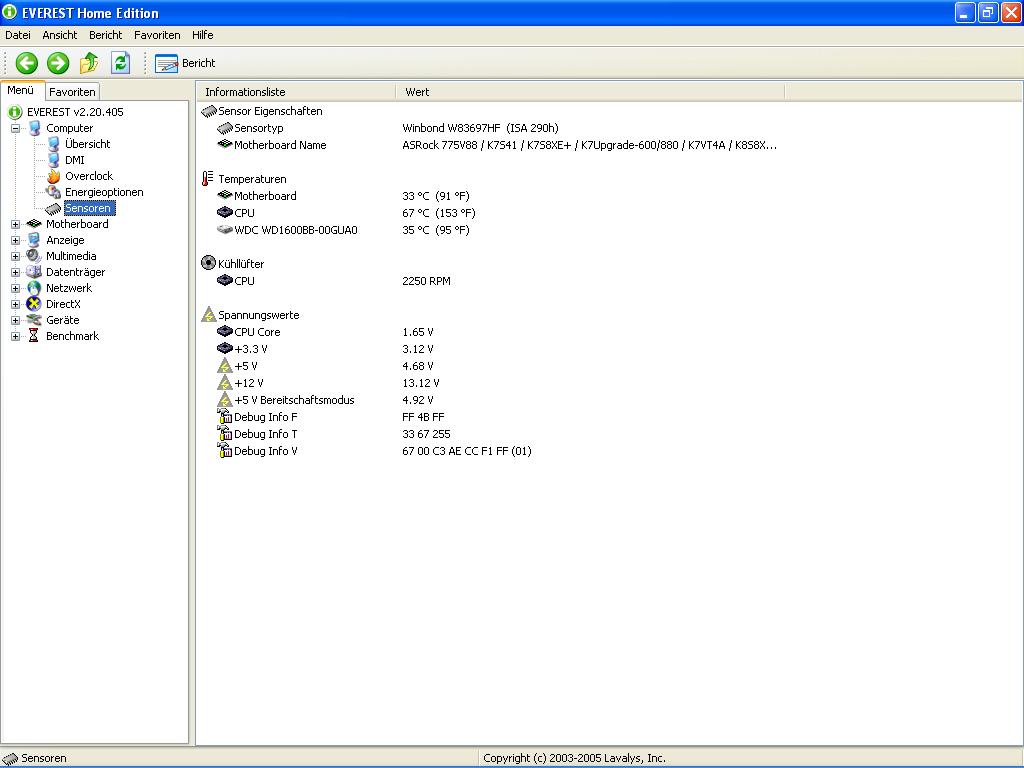Select the Menü tab

click(x=21, y=91)
